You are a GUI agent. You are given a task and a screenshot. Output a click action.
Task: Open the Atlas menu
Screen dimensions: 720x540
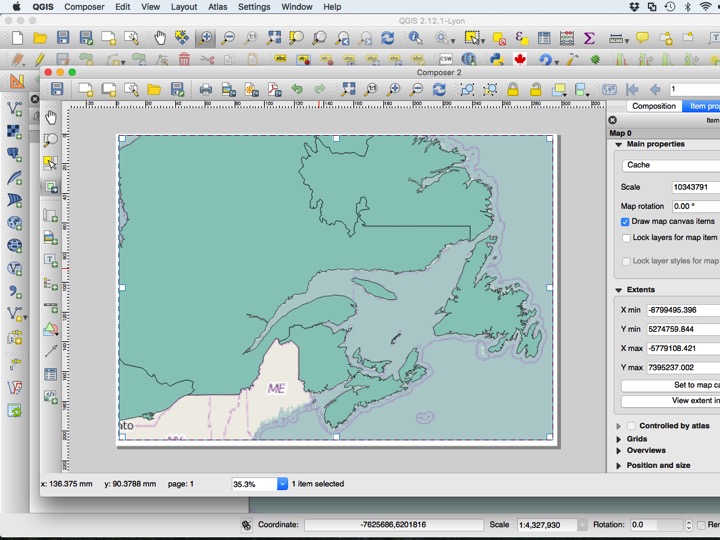[x=218, y=7]
